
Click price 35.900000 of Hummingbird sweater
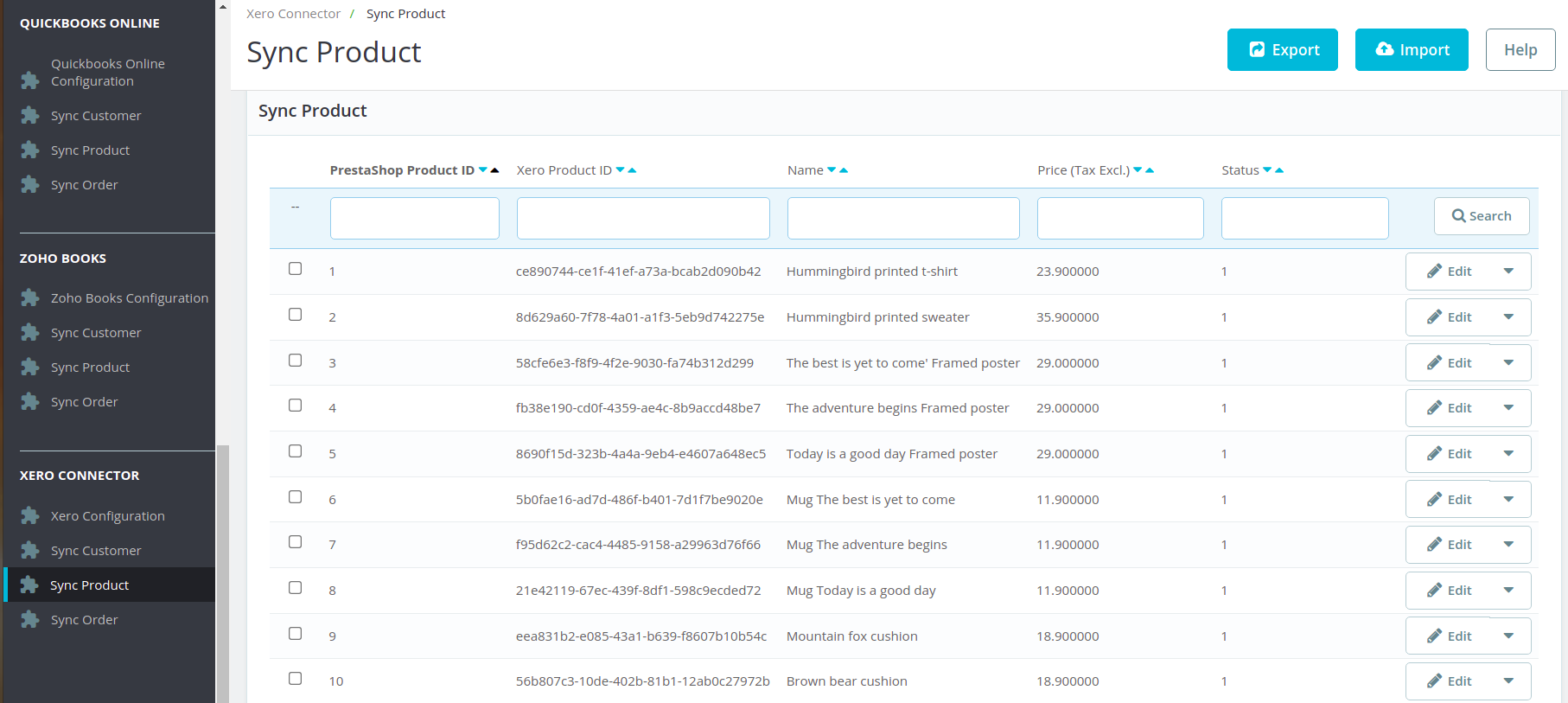(x=1068, y=317)
